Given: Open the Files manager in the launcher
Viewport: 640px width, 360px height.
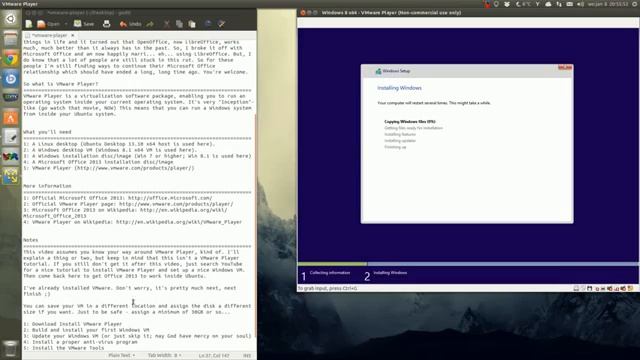Looking at the screenshot, I should tap(11, 39).
